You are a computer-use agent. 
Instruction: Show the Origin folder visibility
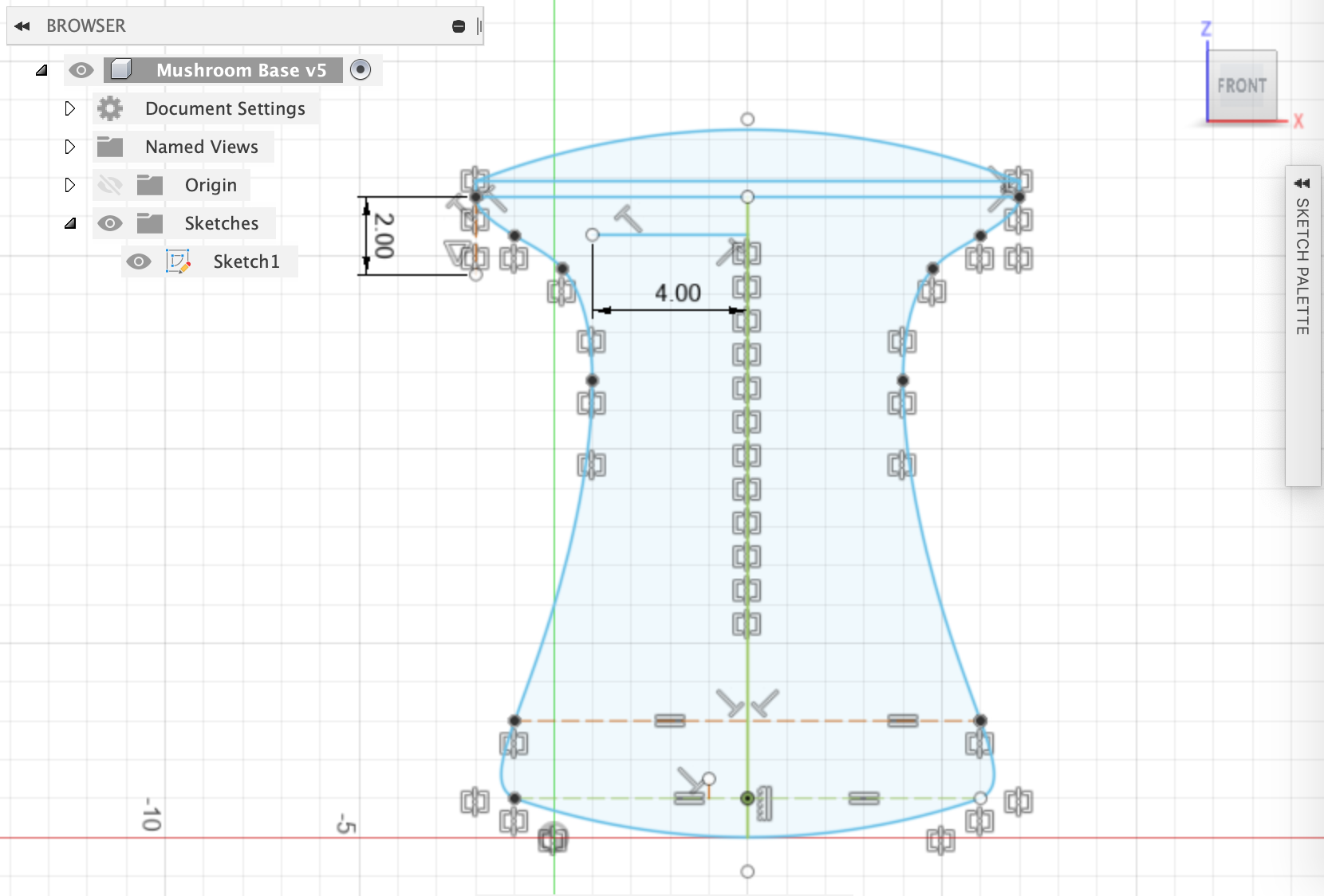(108, 184)
